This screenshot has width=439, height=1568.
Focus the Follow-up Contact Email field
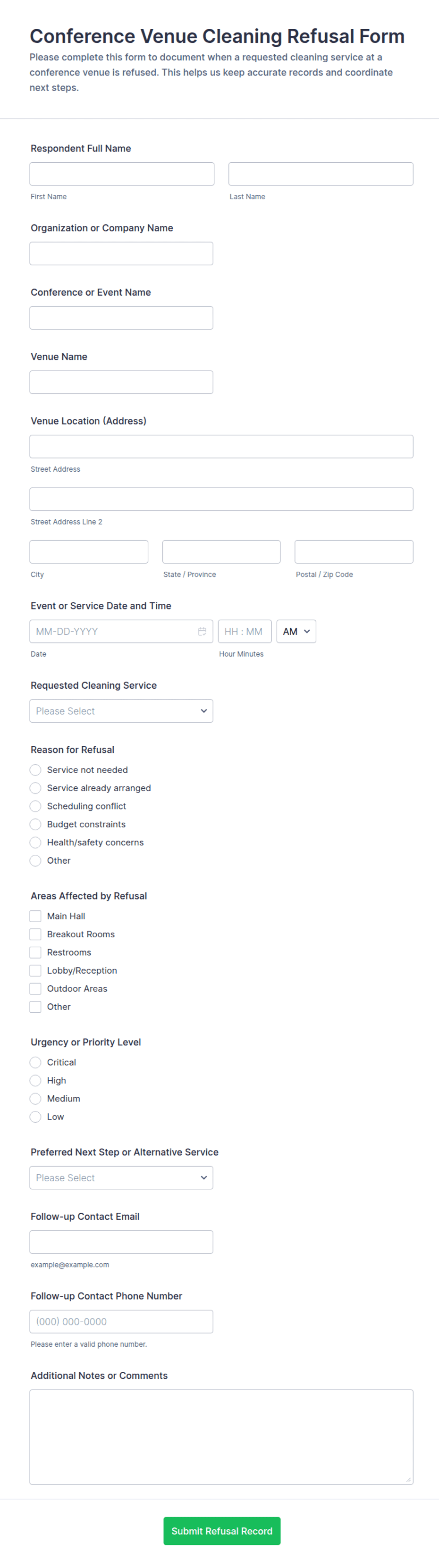tap(121, 1242)
